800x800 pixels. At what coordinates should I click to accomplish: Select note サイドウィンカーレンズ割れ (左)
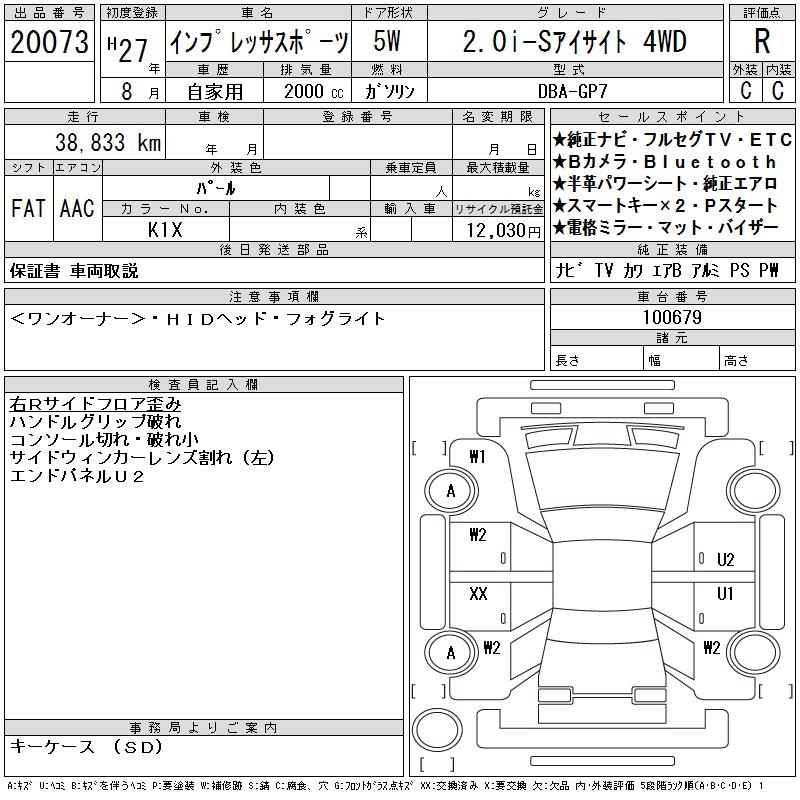pyautogui.click(x=142, y=458)
